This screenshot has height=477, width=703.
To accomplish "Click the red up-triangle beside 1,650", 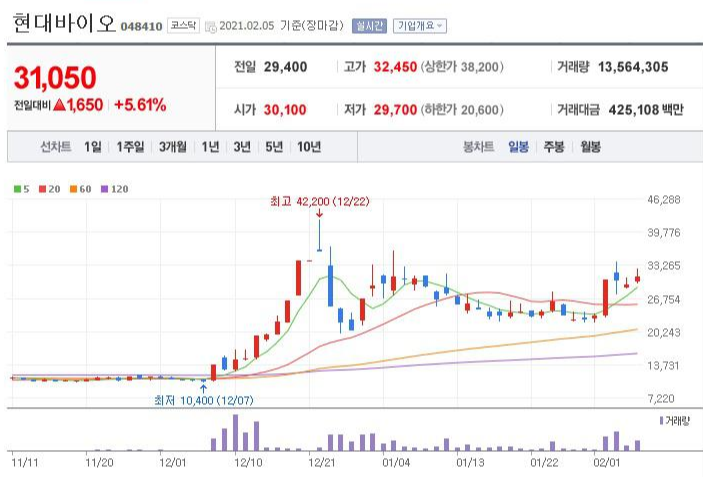I will click(59, 105).
